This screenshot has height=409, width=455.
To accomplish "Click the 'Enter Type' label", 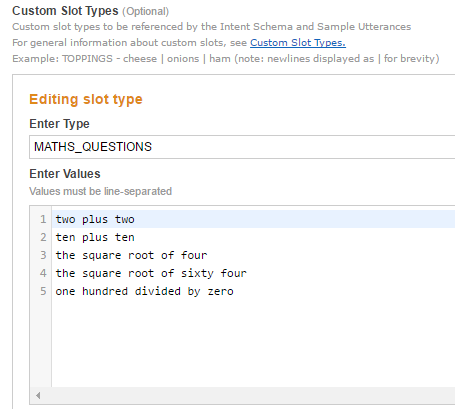I will click(59, 124).
